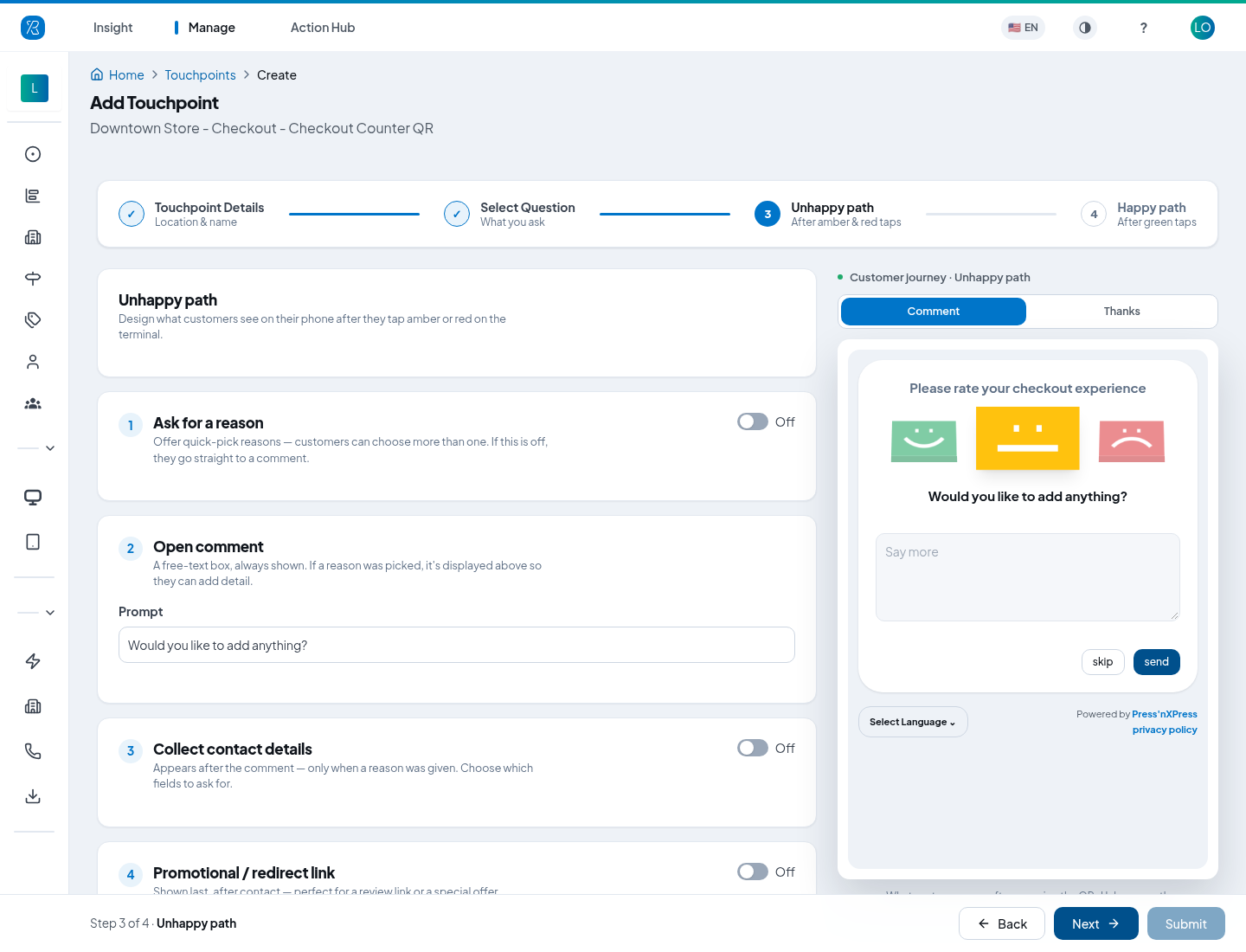Click the red sad face swatch

pos(1132,441)
